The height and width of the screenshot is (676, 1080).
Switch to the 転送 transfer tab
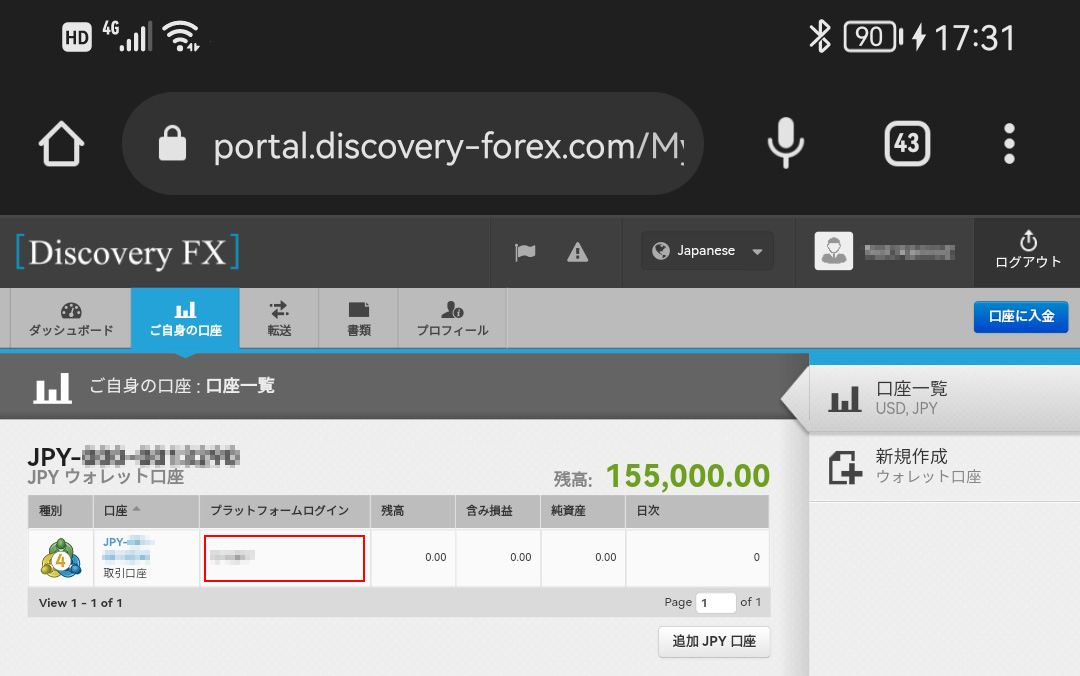click(x=279, y=319)
